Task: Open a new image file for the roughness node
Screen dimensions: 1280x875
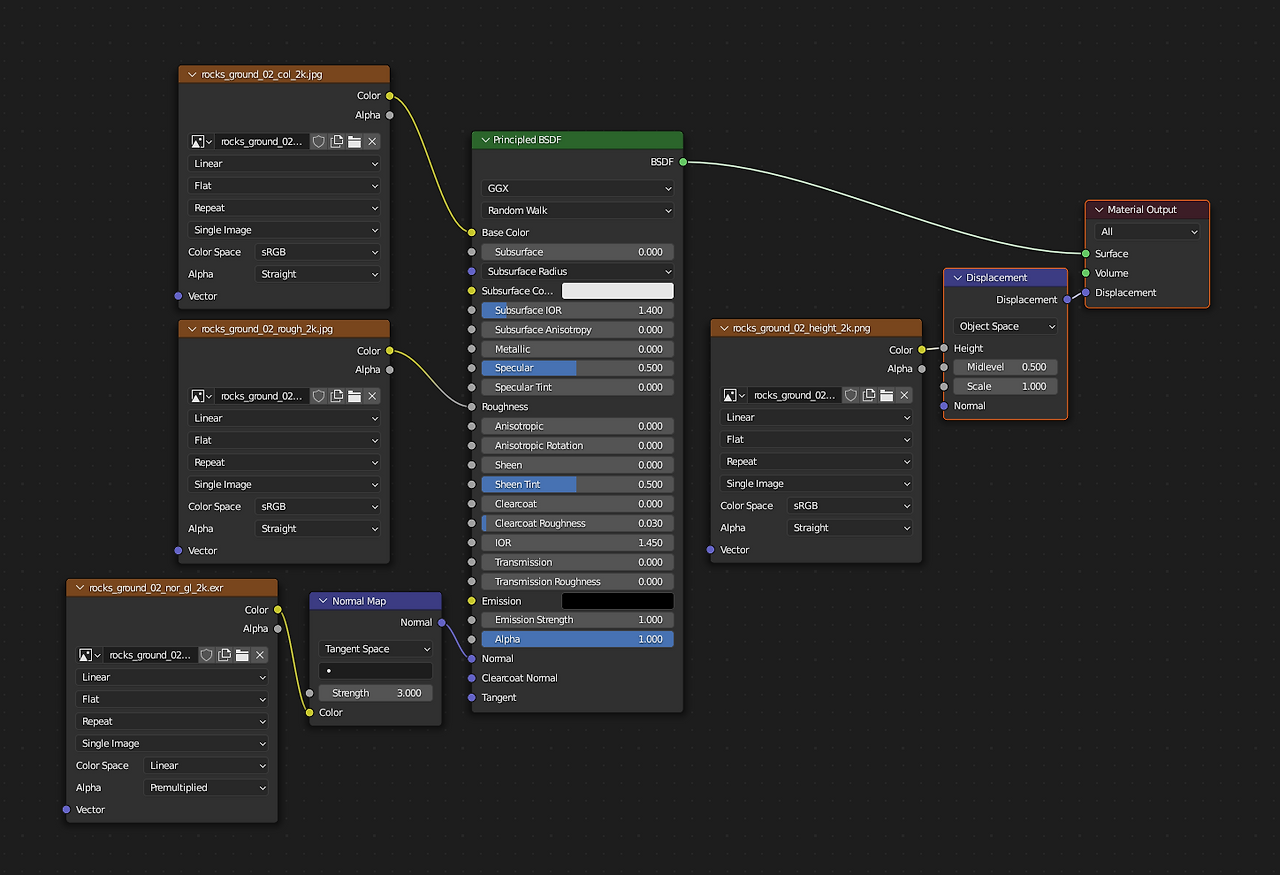Action: pyautogui.click(x=354, y=395)
